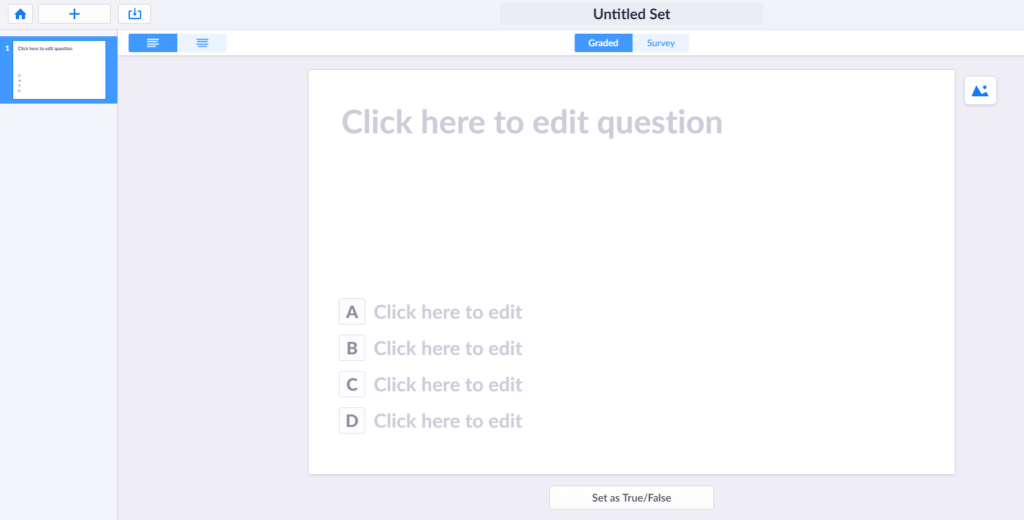This screenshot has height=520, width=1024.
Task: Edit answer choice D text
Action: click(448, 421)
